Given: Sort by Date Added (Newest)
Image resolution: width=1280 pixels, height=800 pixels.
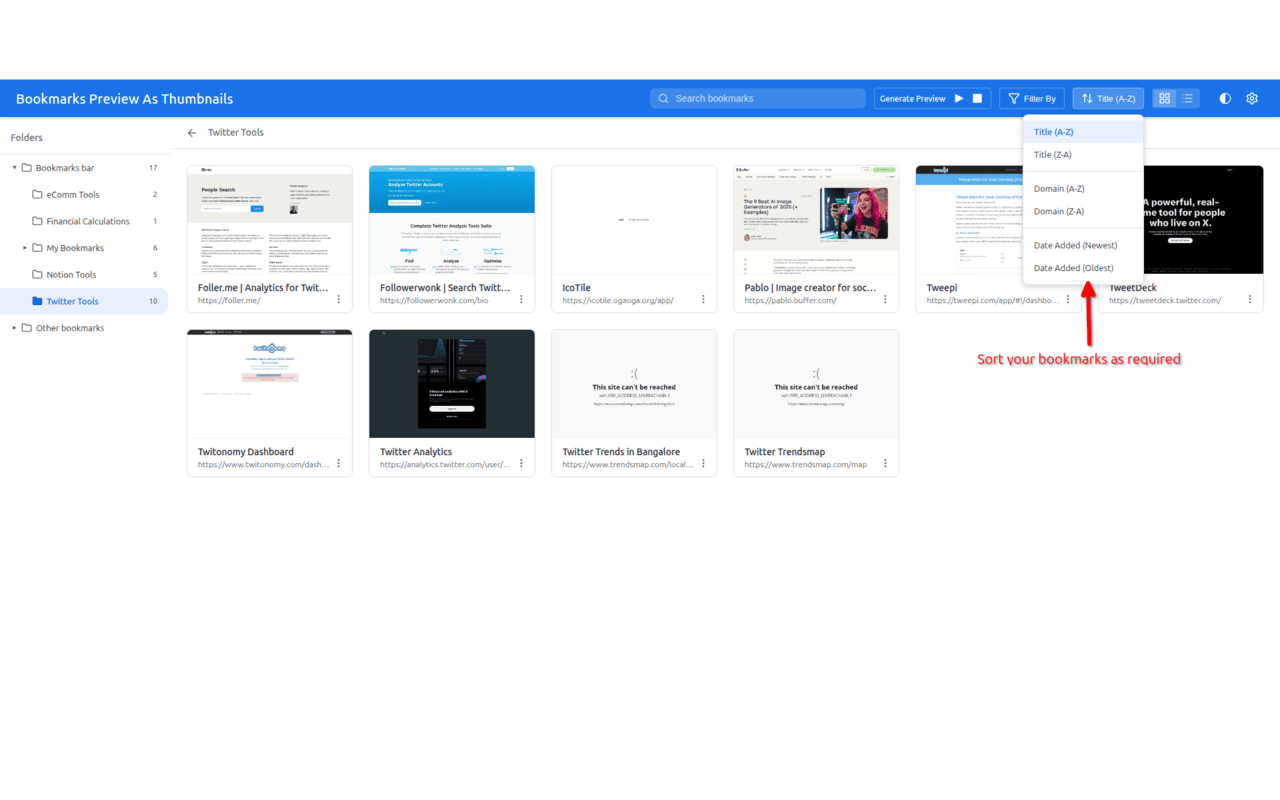Looking at the screenshot, I should [1083, 245].
